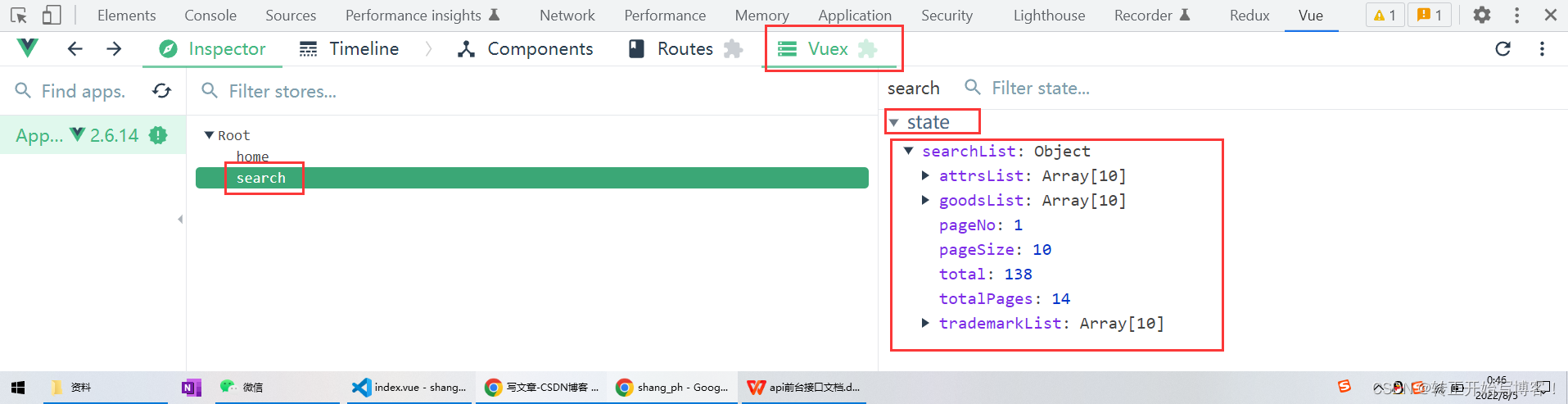Open the Lighthouse tab
Viewport: 1568px width, 404px height.
click(x=1049, y=15)
